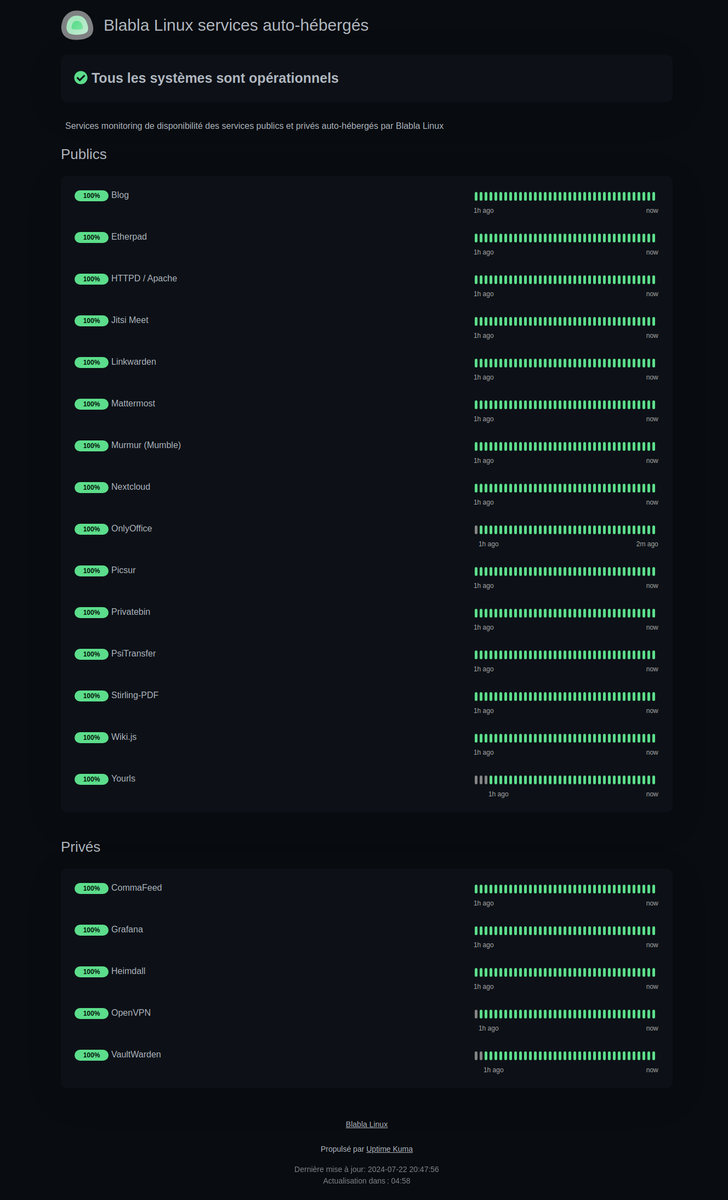Click the OnlyOffice heartbeat bar
The image size is (728, 1200).
[565, 530]
